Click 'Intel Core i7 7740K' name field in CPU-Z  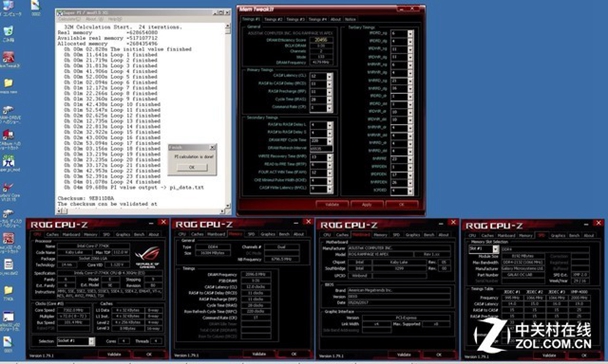pyautogui.click(x=93, y=246)
